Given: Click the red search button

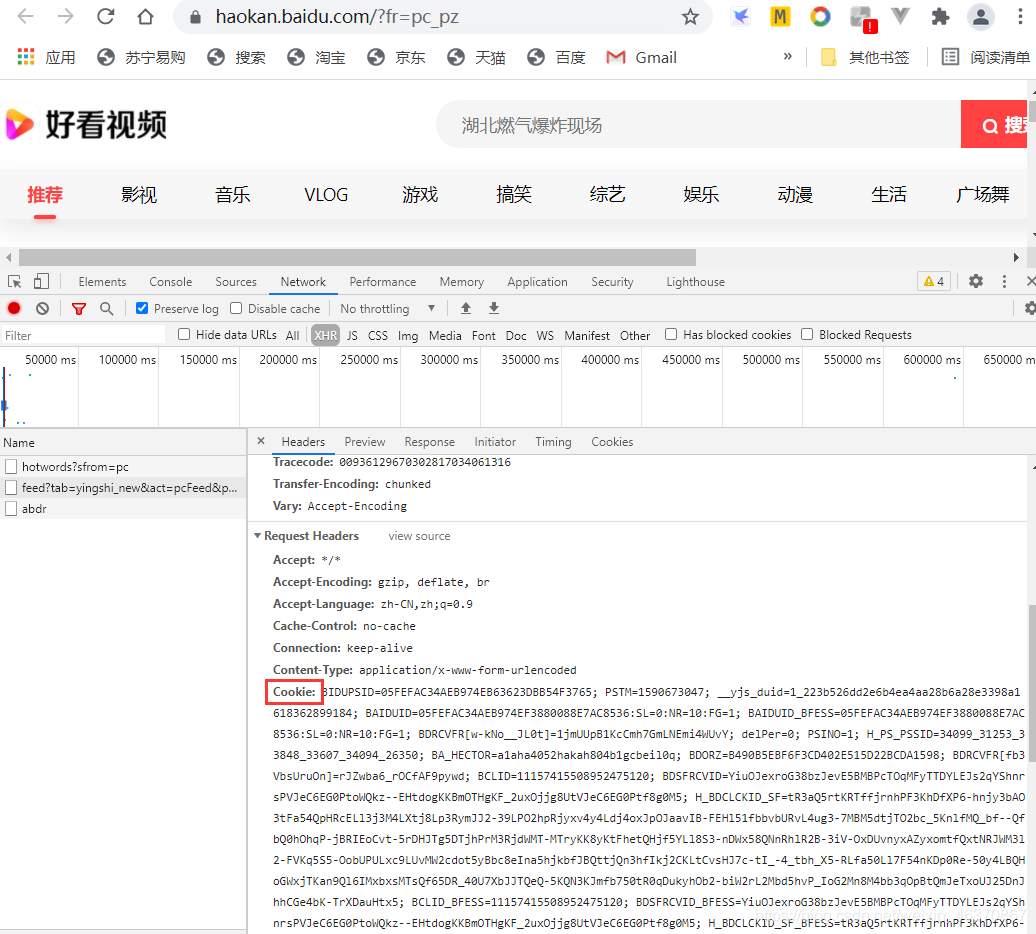Looking at the screenshot, I should tap(994, 125).
